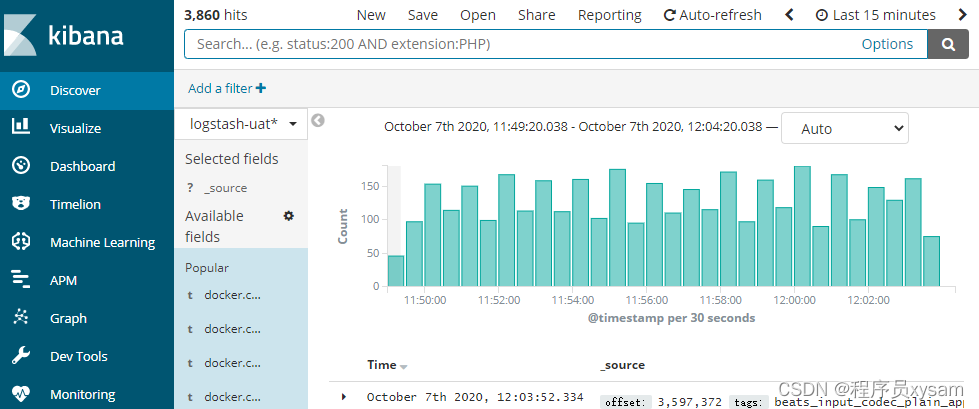Step the time range backward
The height and width of the screenshot is (409, 979).
tap(789, 15)
